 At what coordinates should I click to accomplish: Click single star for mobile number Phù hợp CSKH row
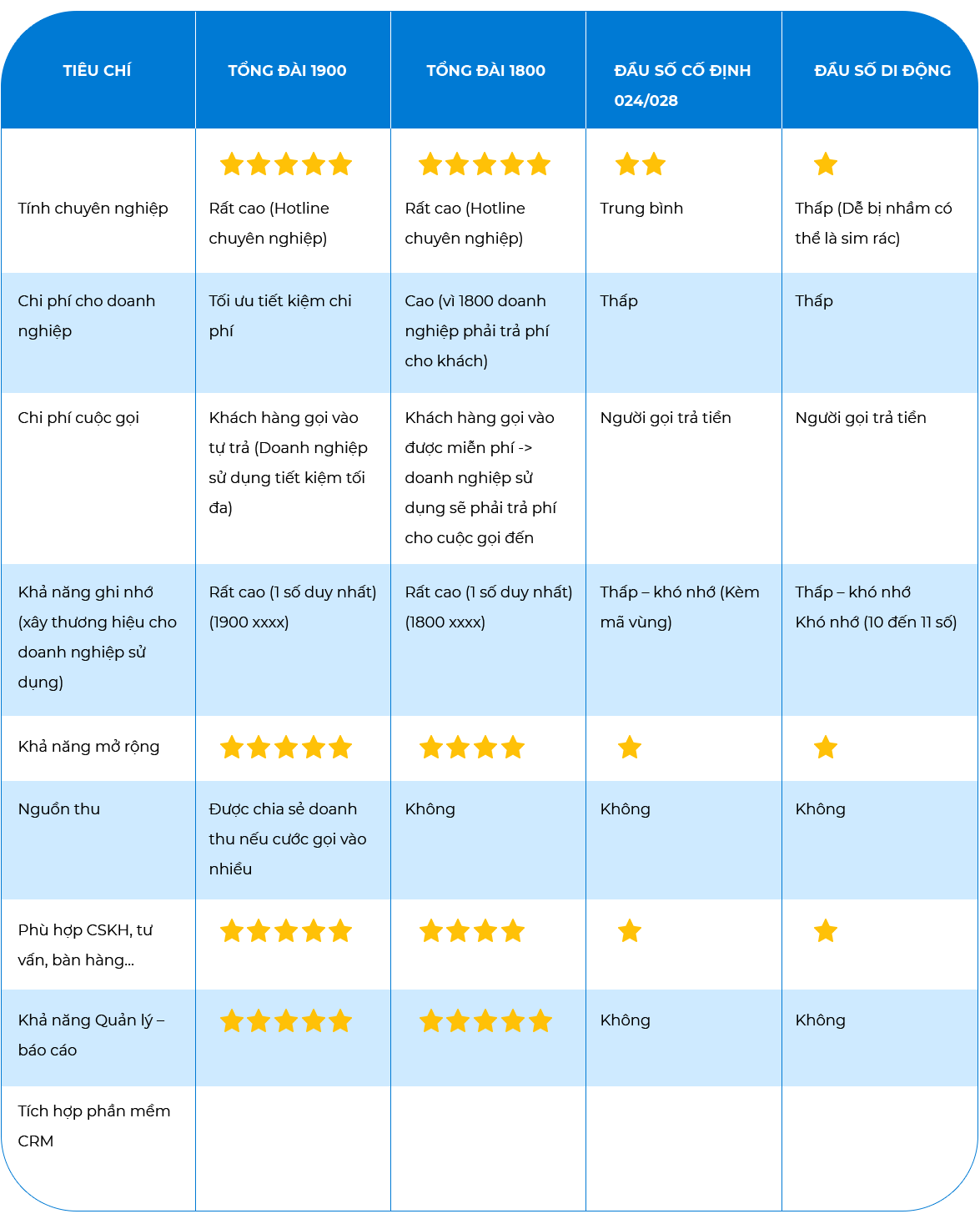click(825, 931)
